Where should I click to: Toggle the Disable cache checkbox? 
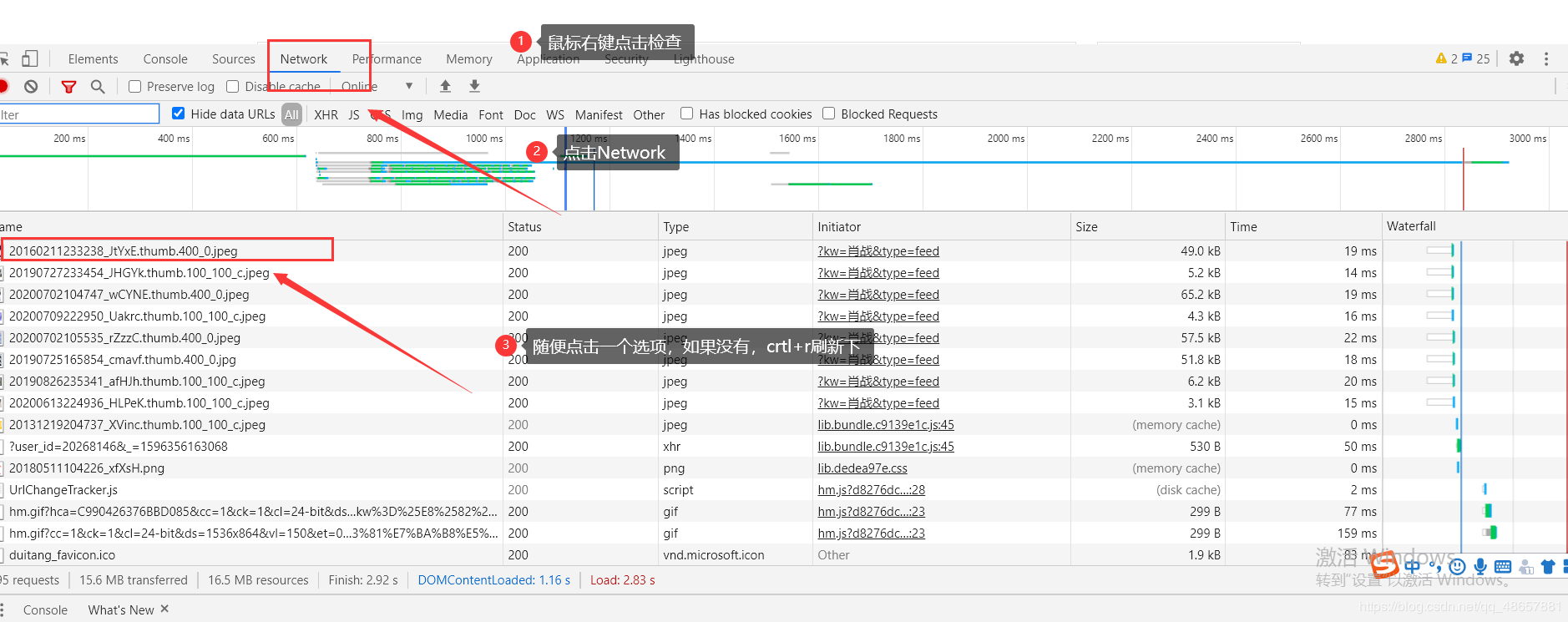(233, 87)
